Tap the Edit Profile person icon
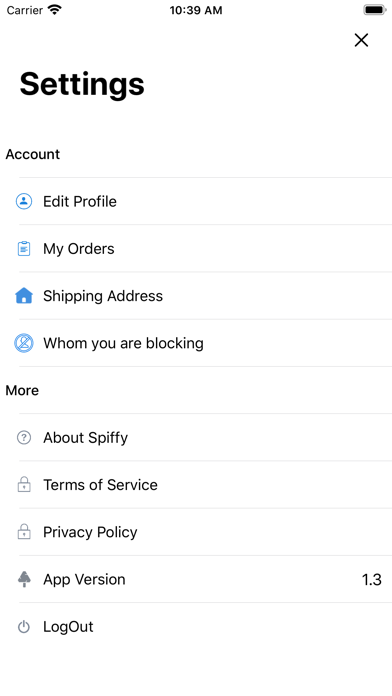Image resolution: width=392 pixels, height=696 pixels. 24,201
